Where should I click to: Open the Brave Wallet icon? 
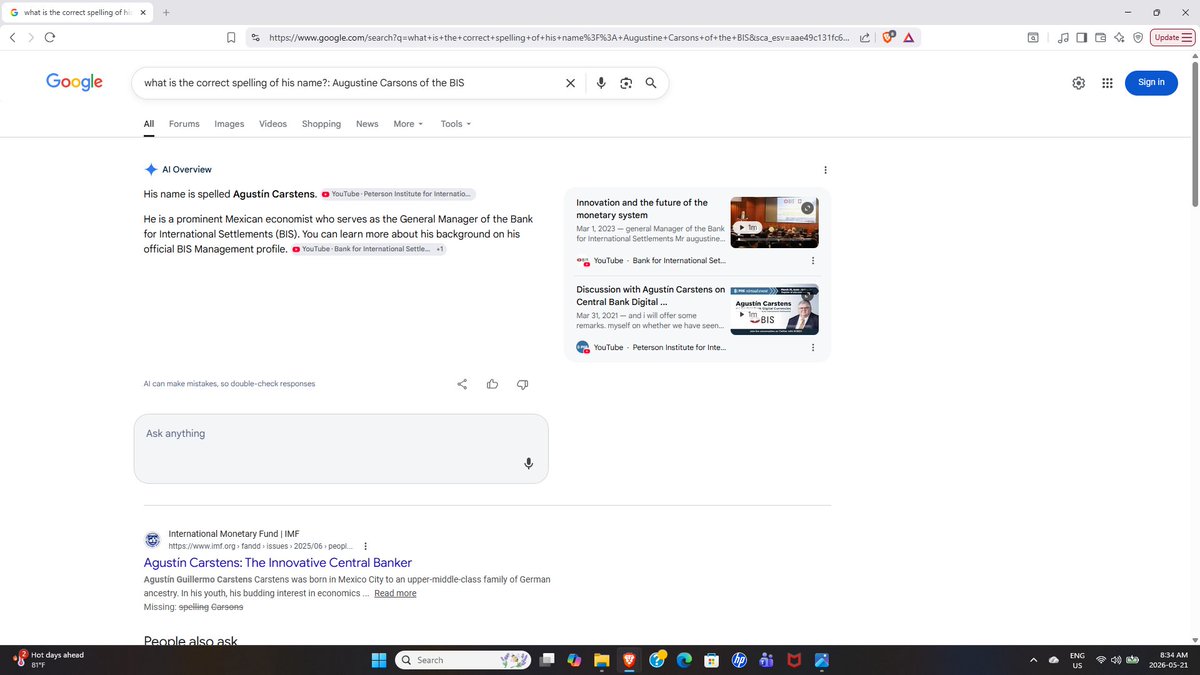point(1101,37)
